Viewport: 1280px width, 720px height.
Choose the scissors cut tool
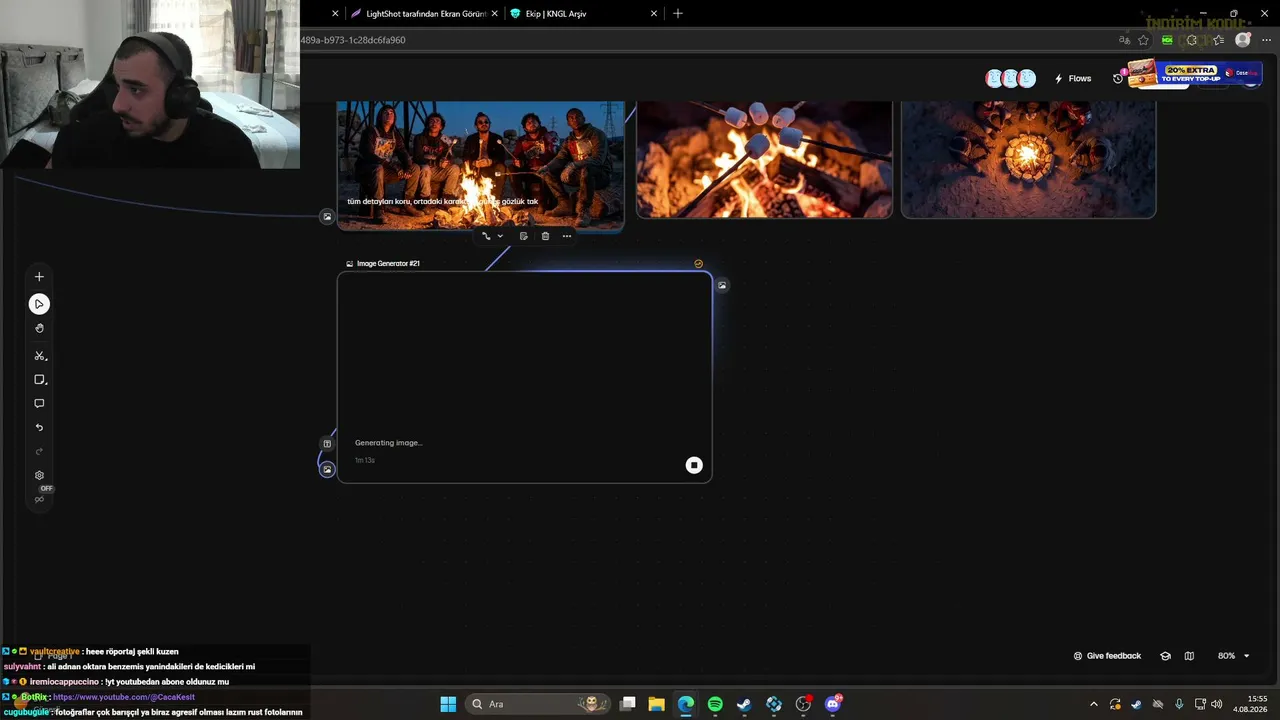pyautogui.click(x=40, y=356)
